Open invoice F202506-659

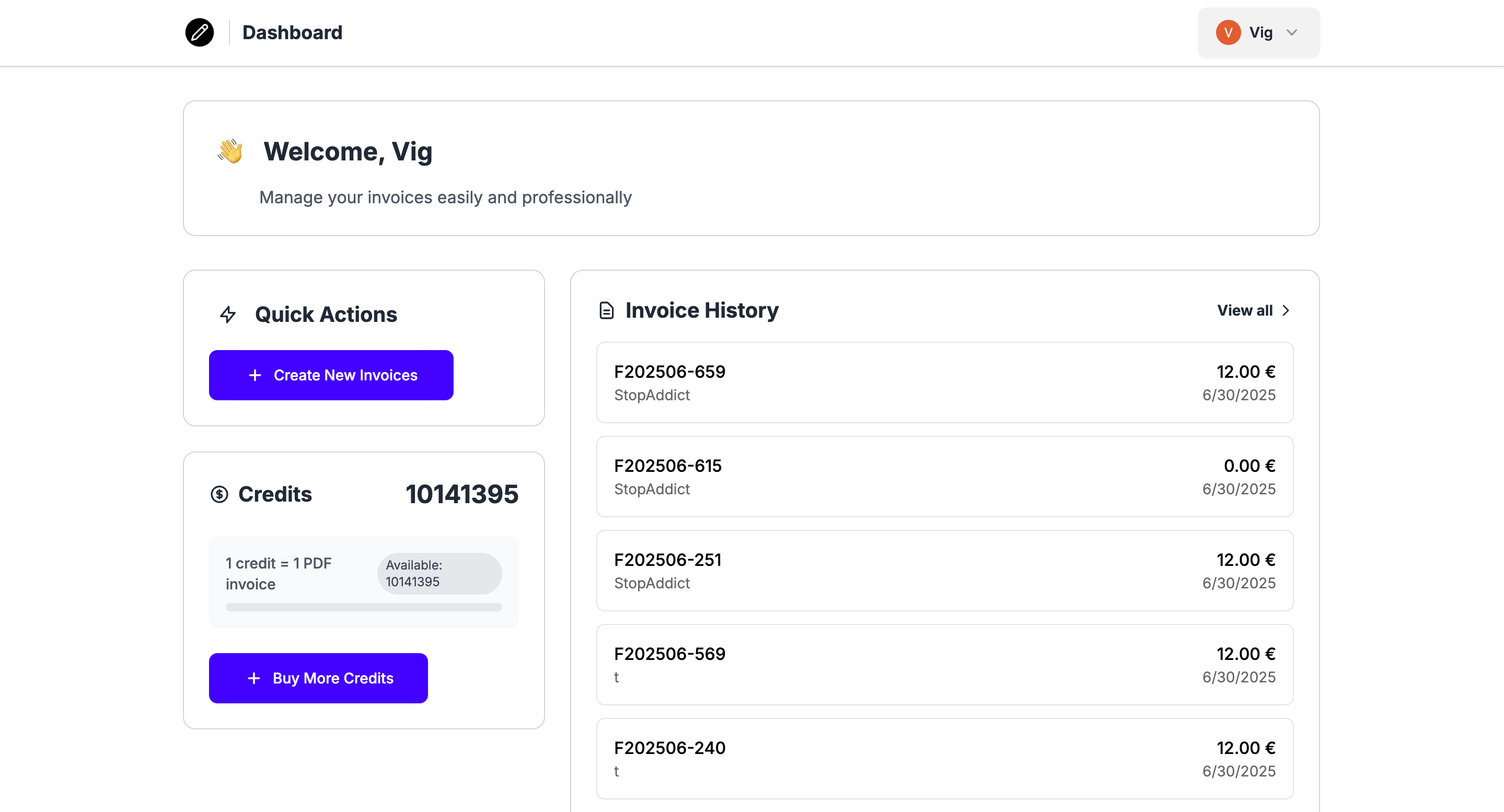(944, 382)
